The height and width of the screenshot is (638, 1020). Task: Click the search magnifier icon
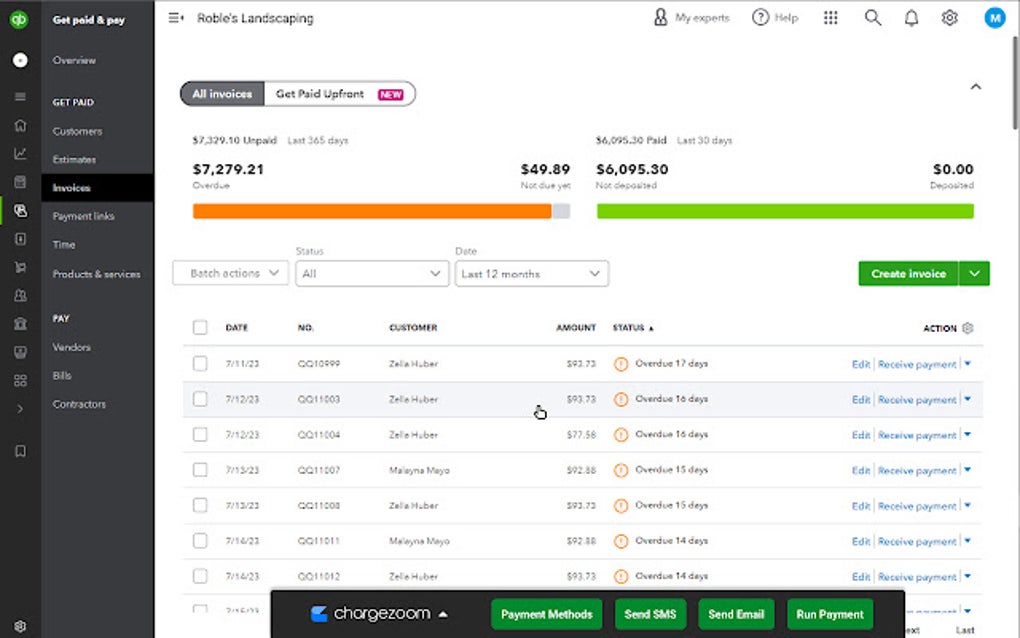pyautogui.click(x=872, y=18)
